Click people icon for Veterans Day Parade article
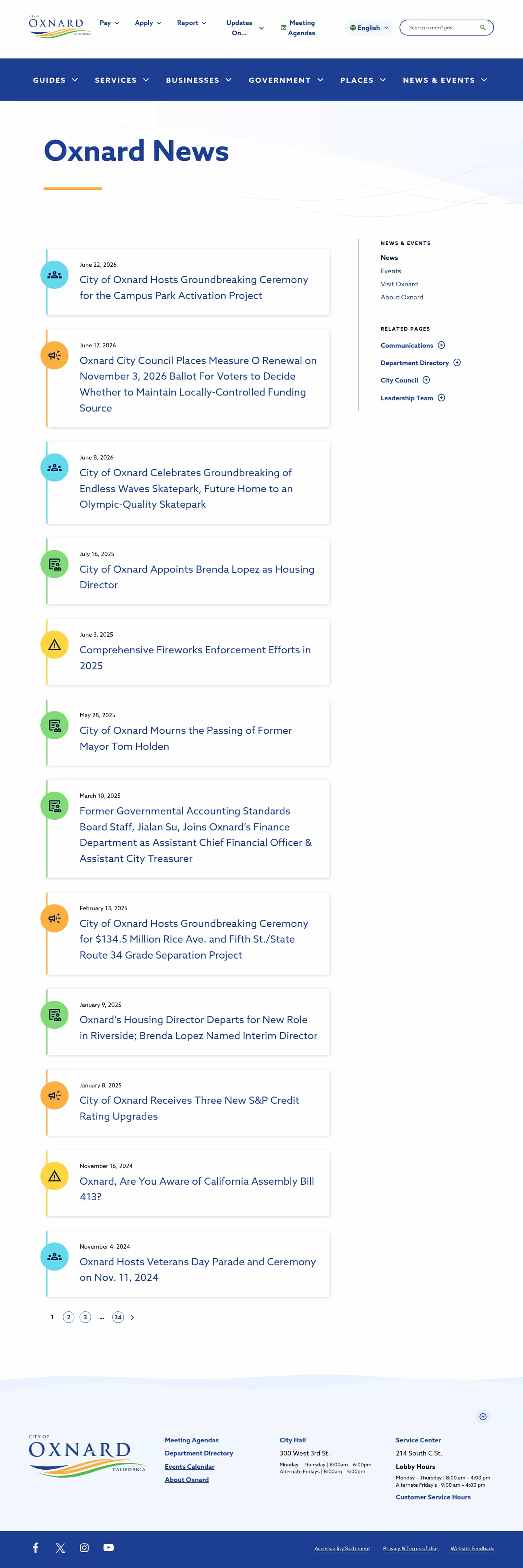The image size is (523, 1568). (54, 1257)
